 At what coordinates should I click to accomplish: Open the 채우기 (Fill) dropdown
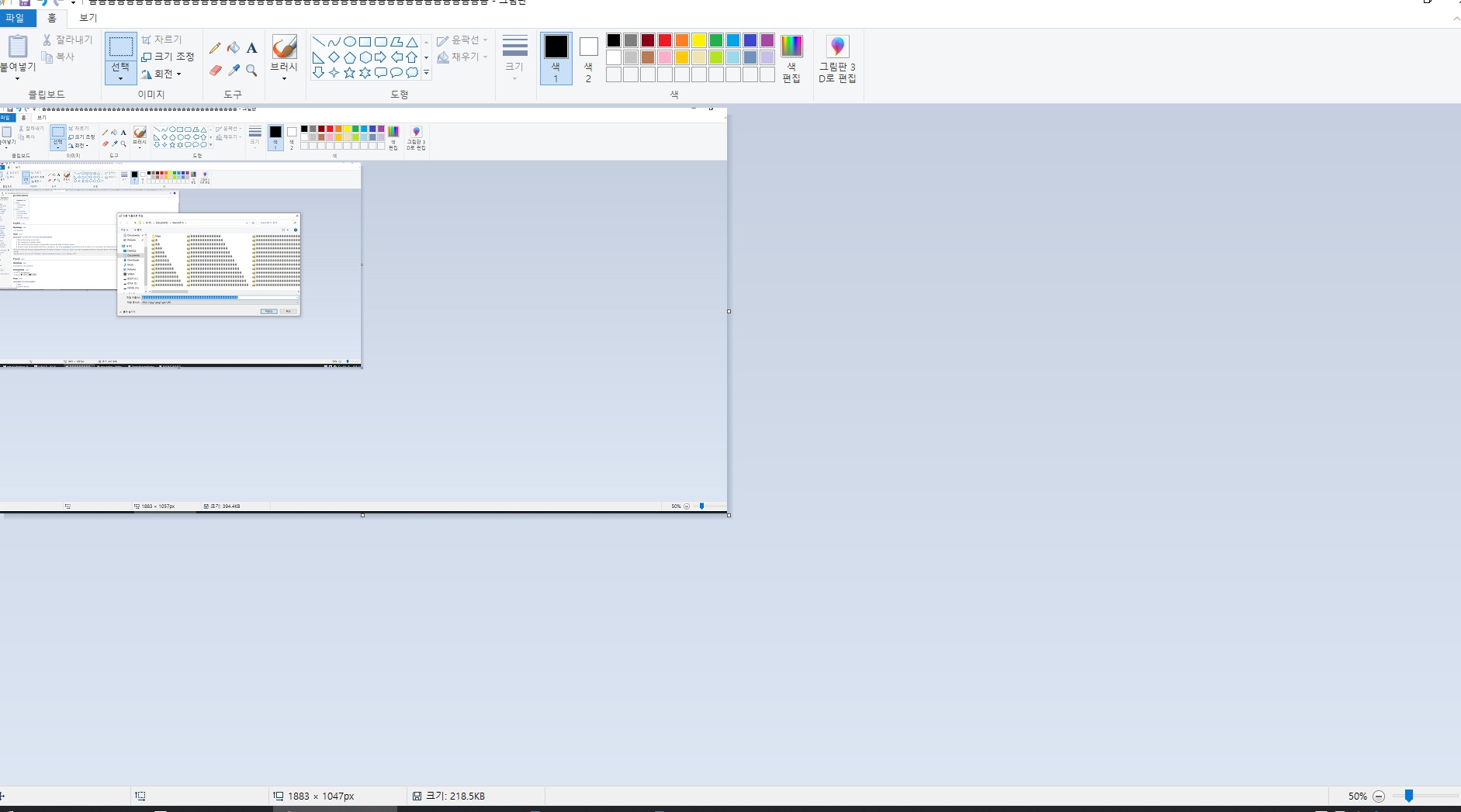(x=462, y=57)
